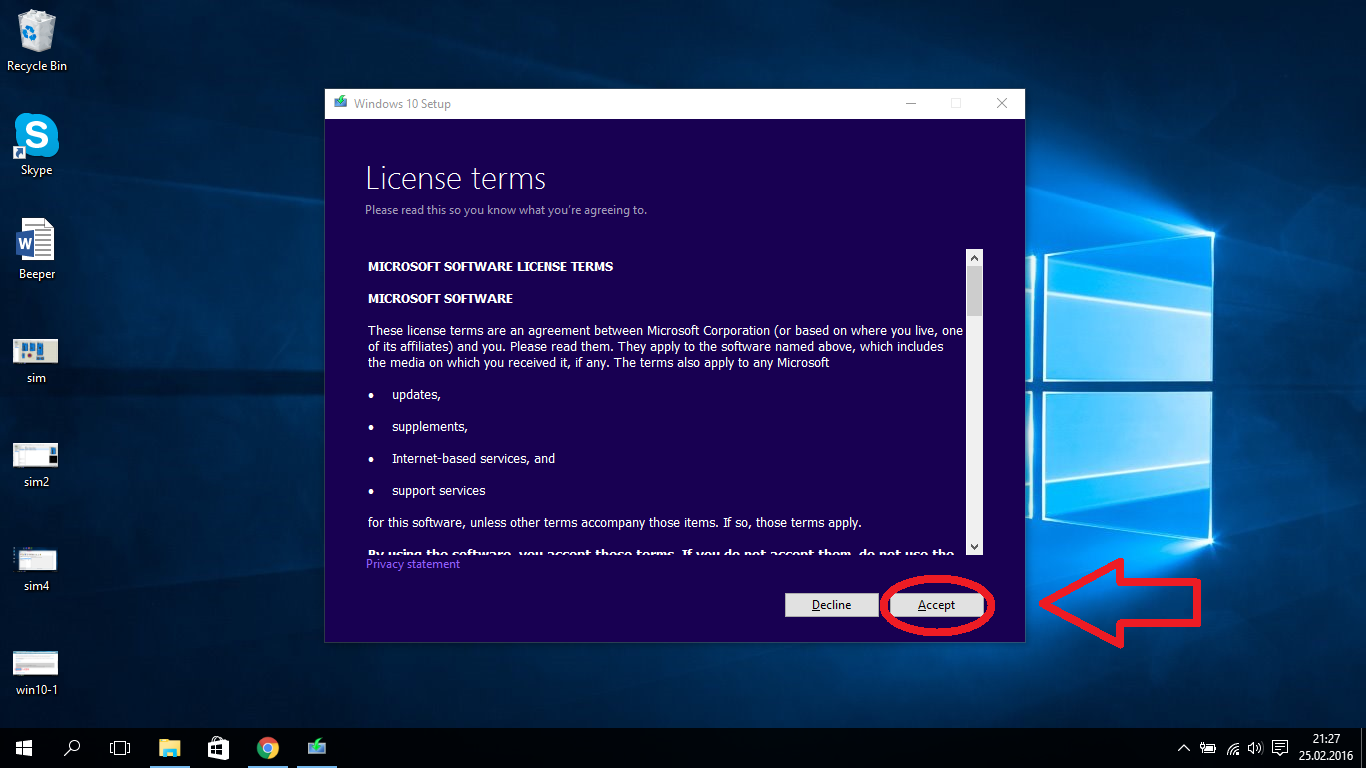
Task: Select the Skype desktop shortcut
Action: tap(36, 145)
